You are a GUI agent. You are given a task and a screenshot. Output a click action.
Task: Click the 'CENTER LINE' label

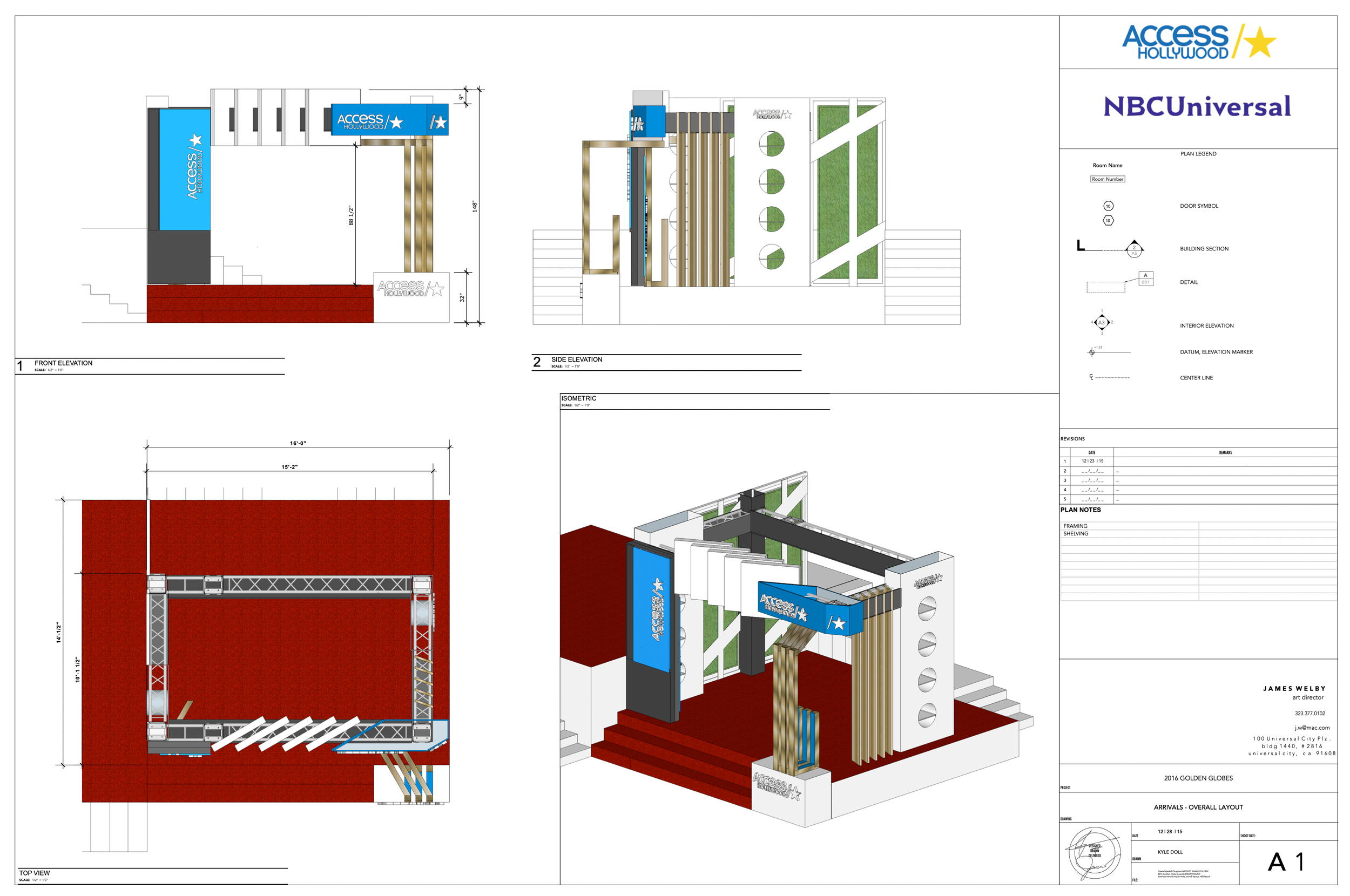tap(1196, 378)
